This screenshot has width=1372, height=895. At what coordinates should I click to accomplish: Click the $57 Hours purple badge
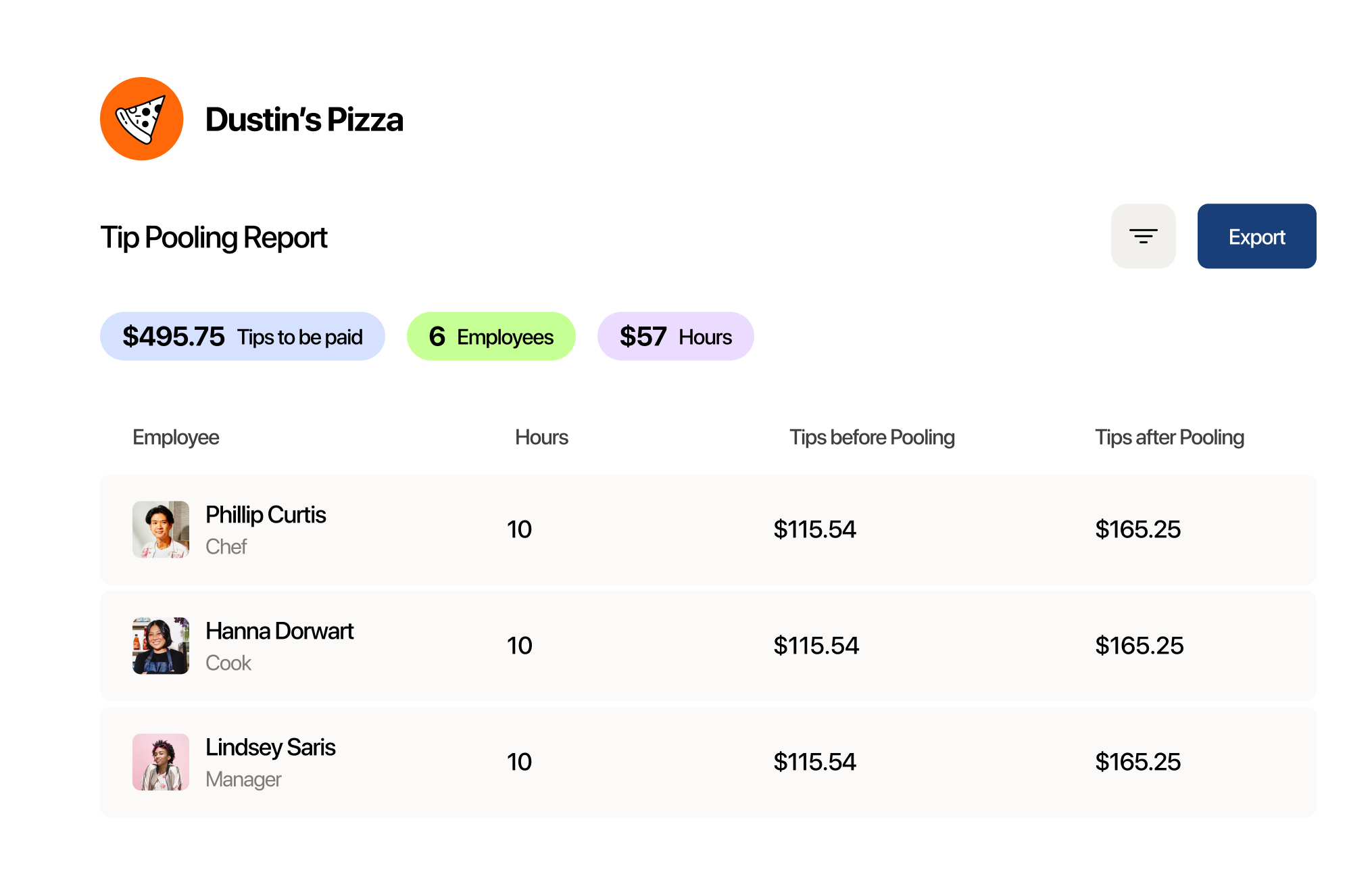[x=675, y=337]
